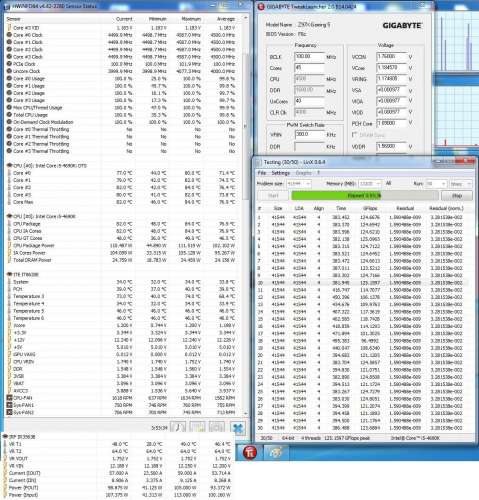Viewport: 479px width, 500px height.
Task: Open the Memory (MiB) dropdown in LinX
Action: click(x=370, y=184)
